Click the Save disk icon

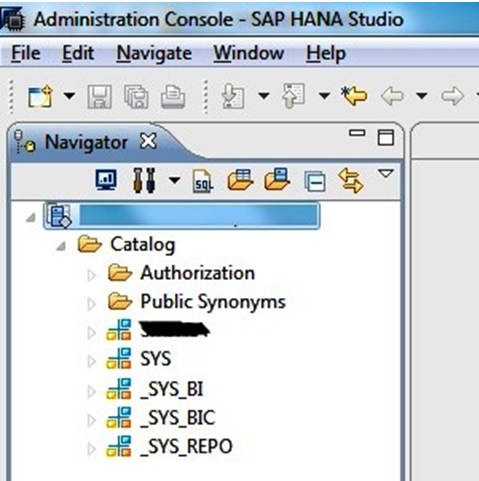pyautogui.click(x=99, y=97)
